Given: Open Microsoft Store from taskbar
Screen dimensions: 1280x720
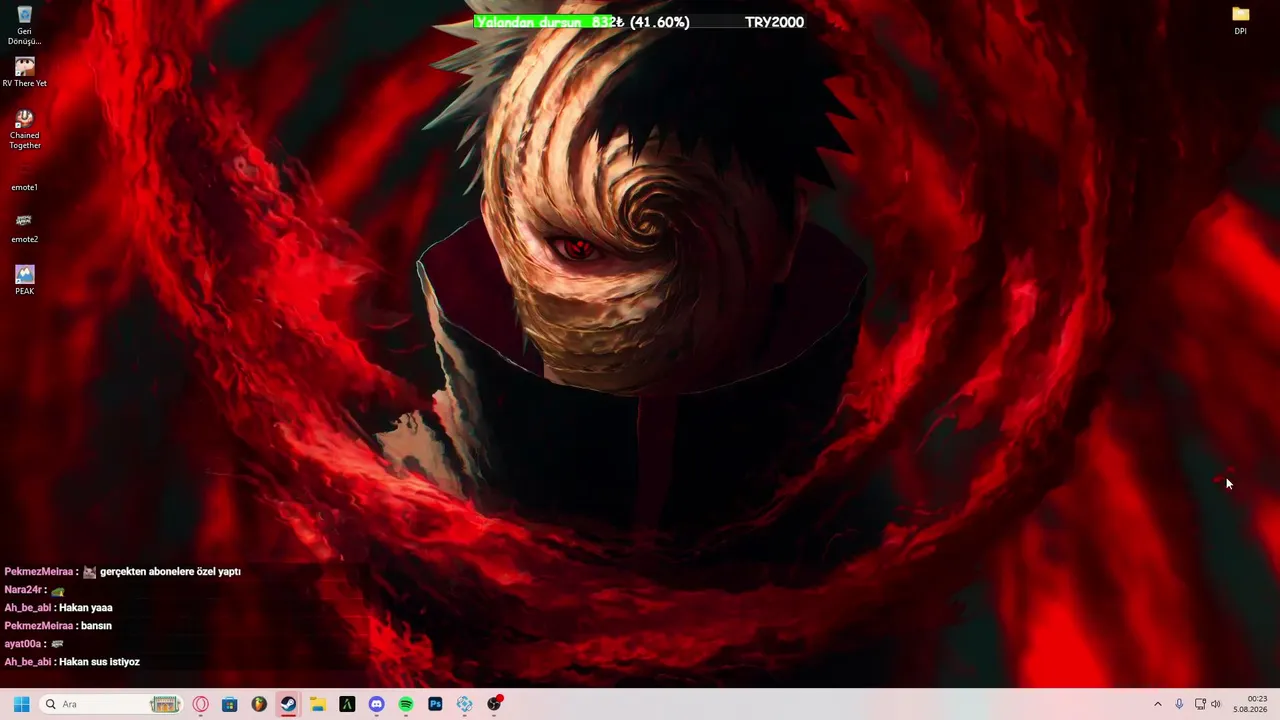Looking at the screenshot, I should [x=230, y=704].
